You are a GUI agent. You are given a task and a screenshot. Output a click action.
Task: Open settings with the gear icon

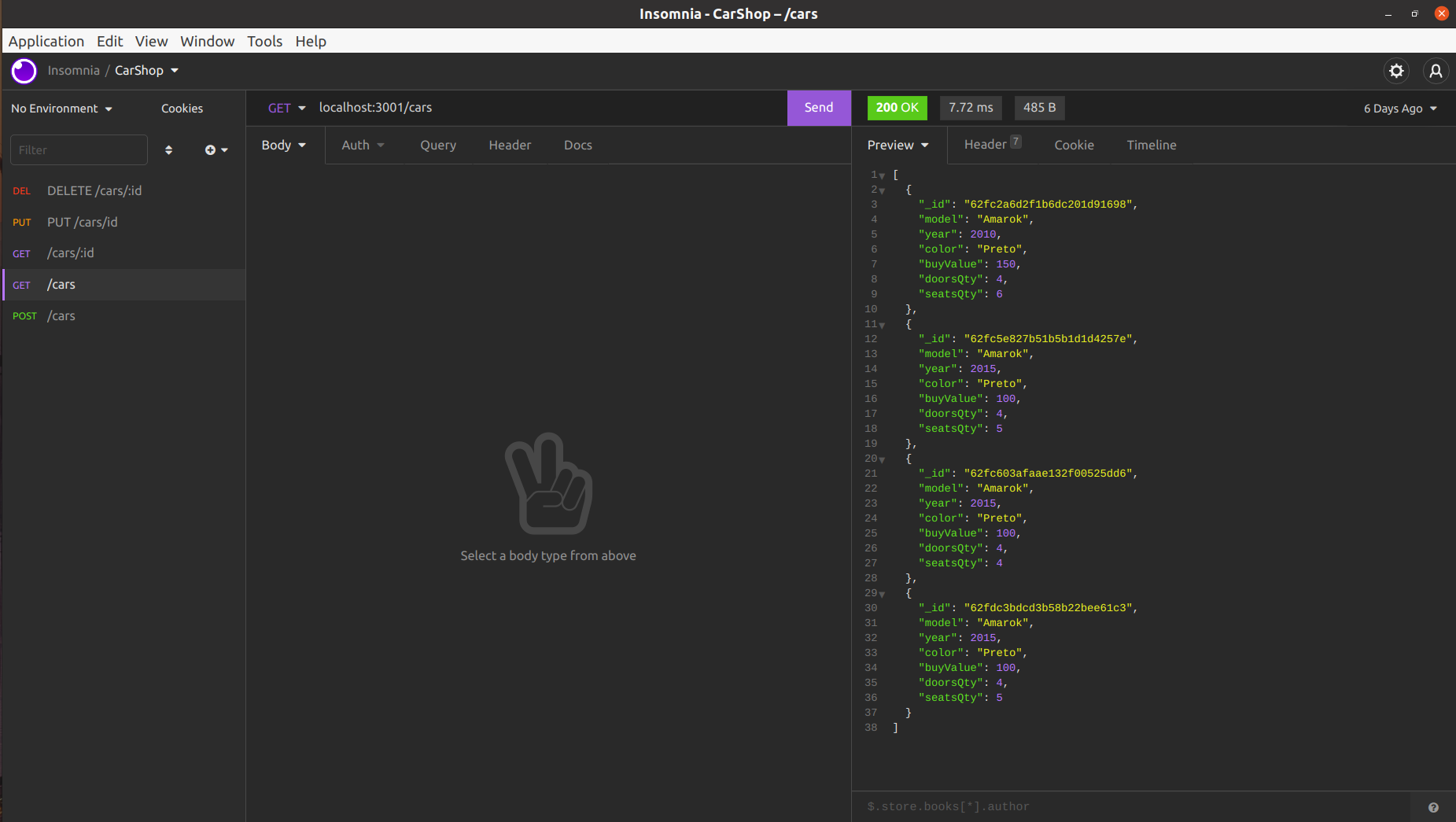tap(1396, 71)
